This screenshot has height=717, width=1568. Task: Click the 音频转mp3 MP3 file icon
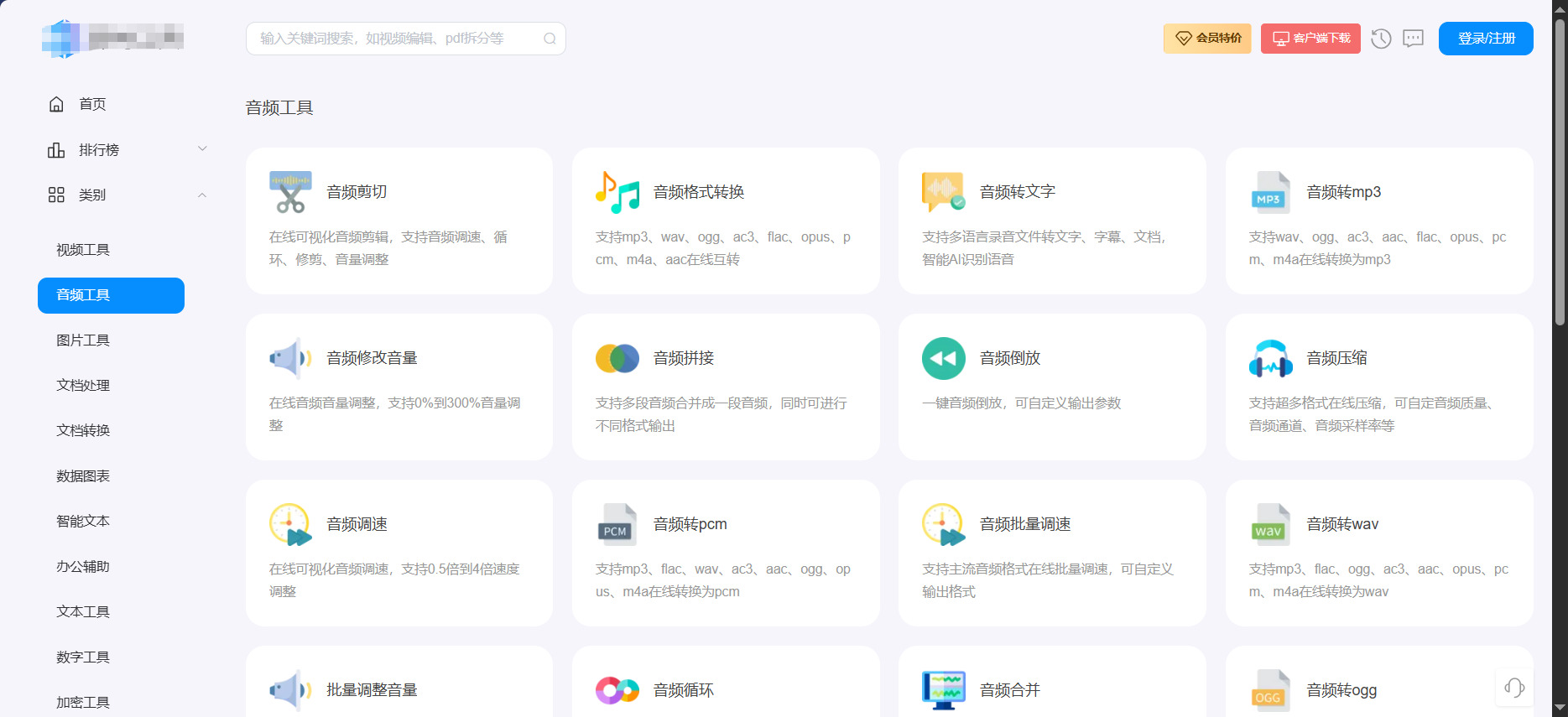pyautogui.click(x=1270, y=192)
